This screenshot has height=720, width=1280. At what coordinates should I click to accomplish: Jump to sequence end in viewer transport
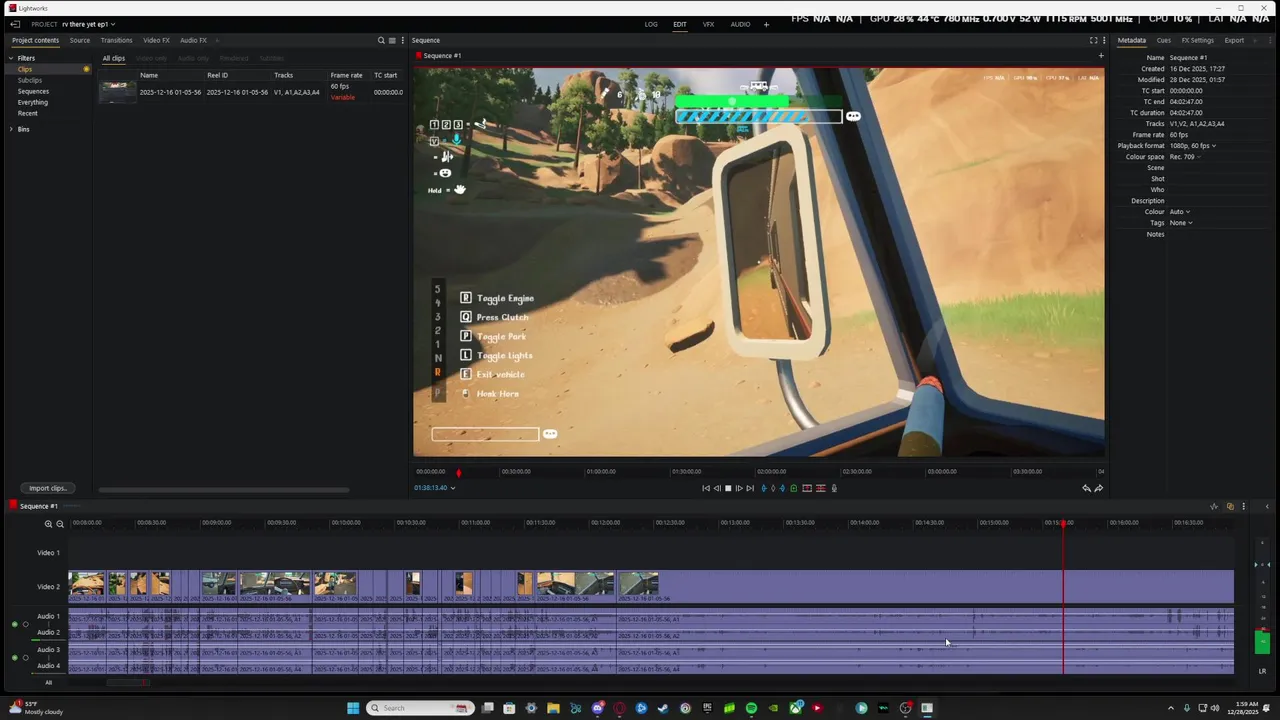pos(750,488)
